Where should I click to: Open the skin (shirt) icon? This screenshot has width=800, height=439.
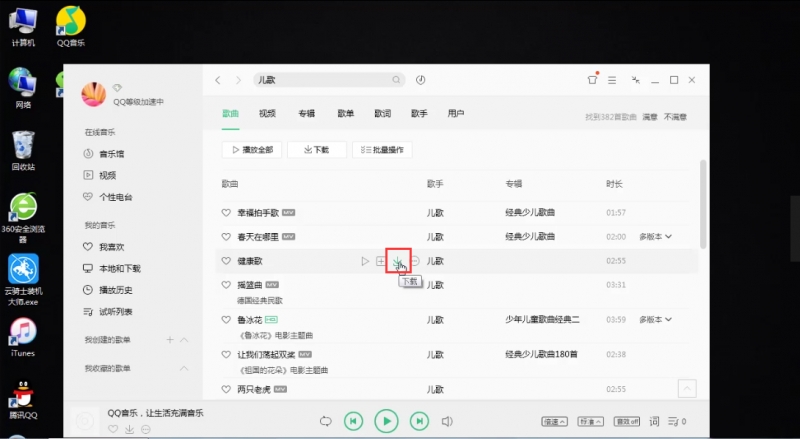pyautogui.click(x=592, y=80)
